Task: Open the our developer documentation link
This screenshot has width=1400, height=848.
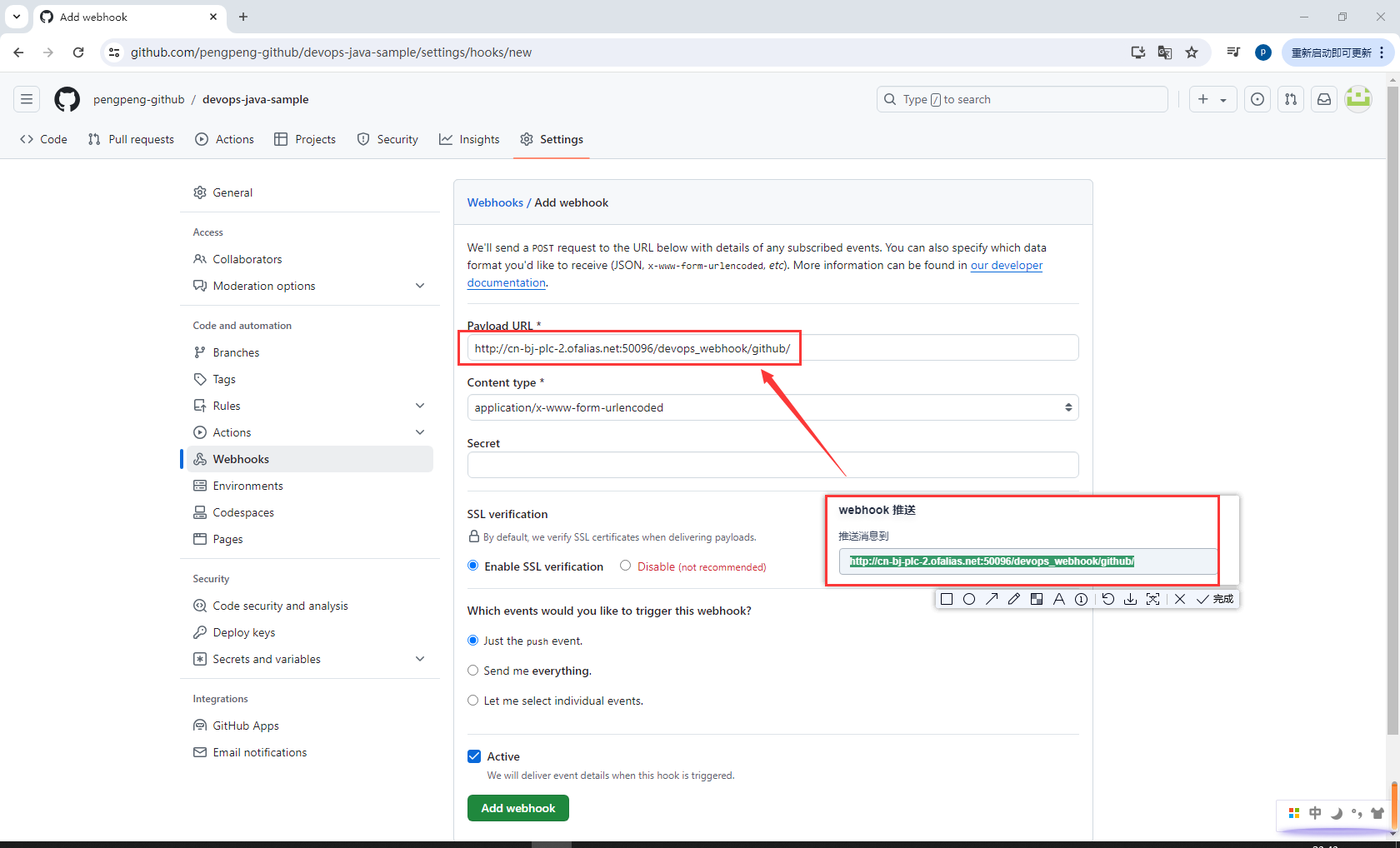Action: 1006,265
